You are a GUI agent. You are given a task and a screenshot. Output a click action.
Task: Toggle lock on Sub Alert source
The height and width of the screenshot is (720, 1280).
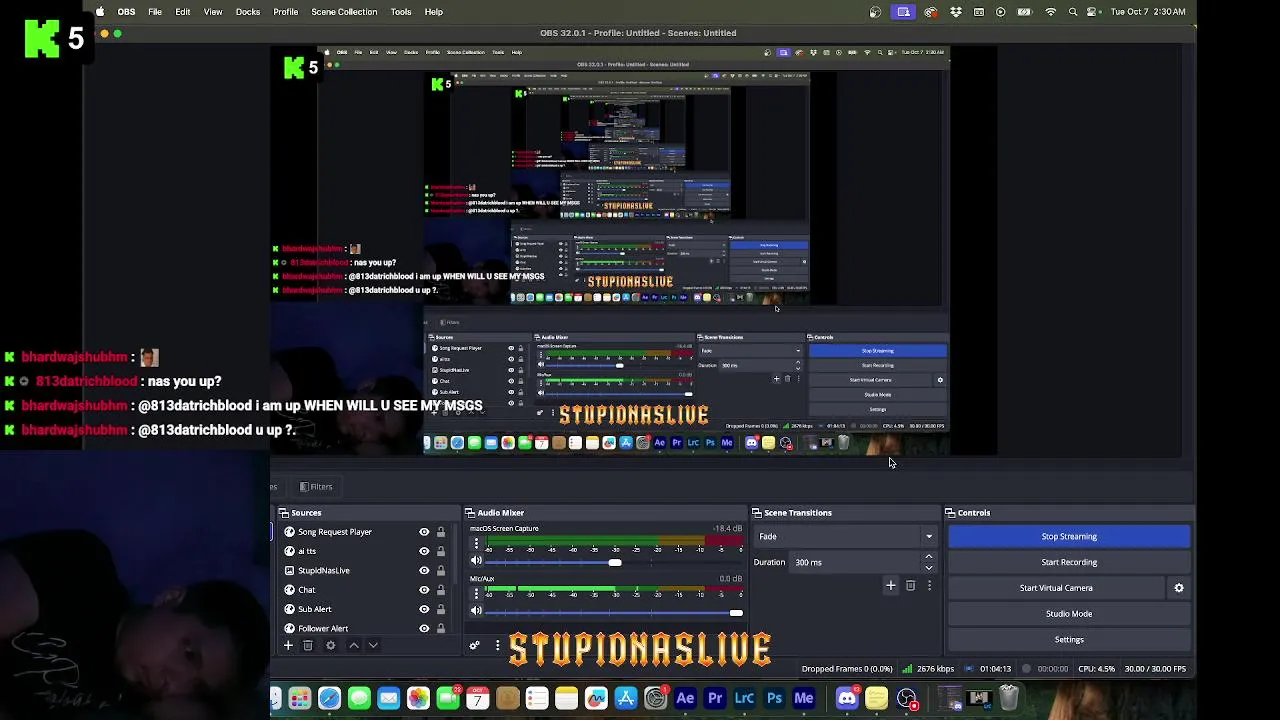click(x=441, y=609)
